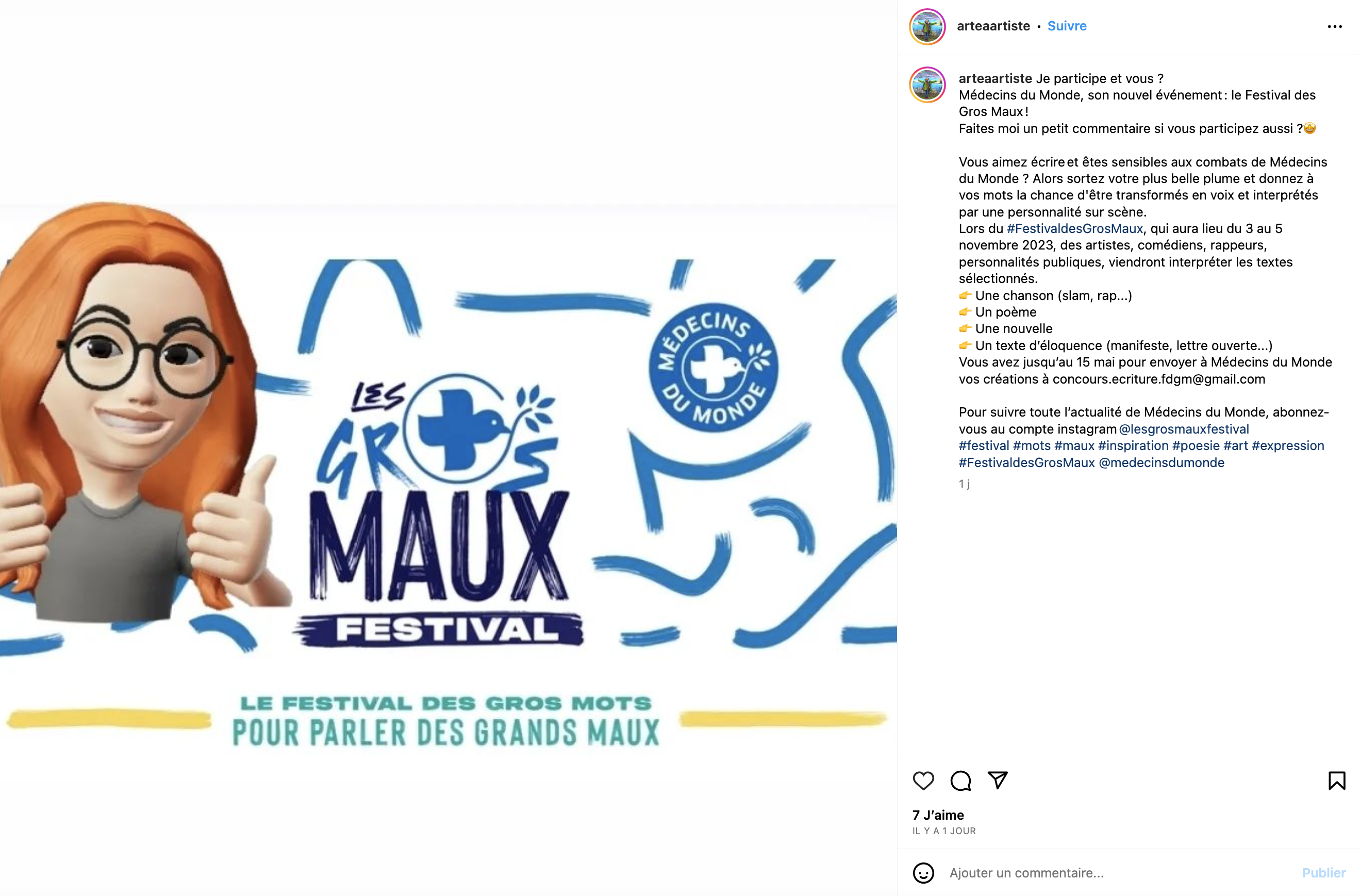Open the three-dot more options menu
This screenshot has width=1360, height=896.
coord(1334,27)
